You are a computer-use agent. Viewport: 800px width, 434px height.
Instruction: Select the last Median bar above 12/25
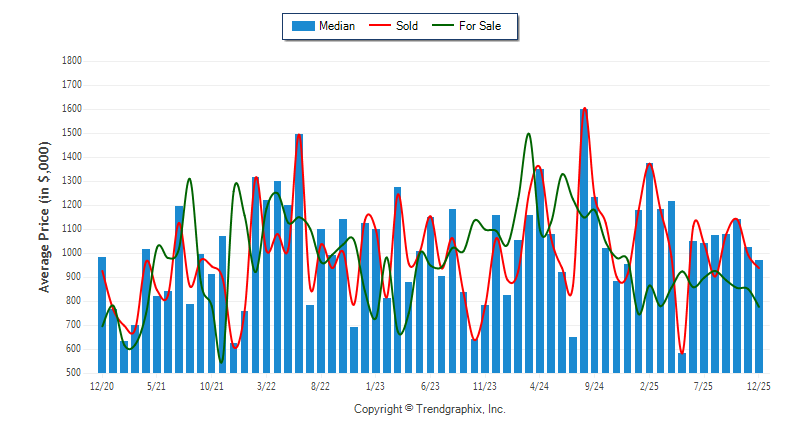(x=759, y=316)
